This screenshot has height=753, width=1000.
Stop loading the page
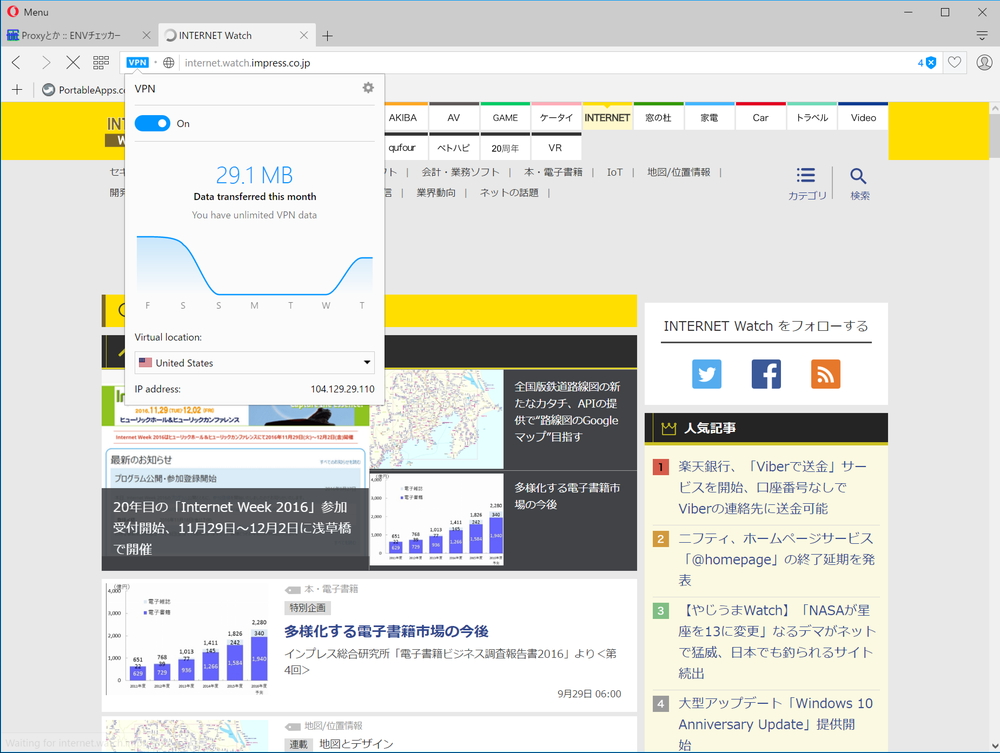click(x=73, y=62)
